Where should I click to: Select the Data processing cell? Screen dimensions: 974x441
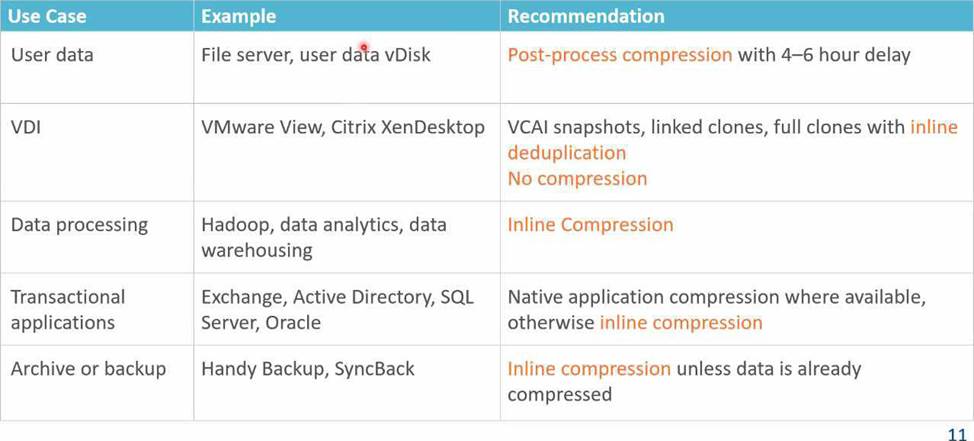79,225
